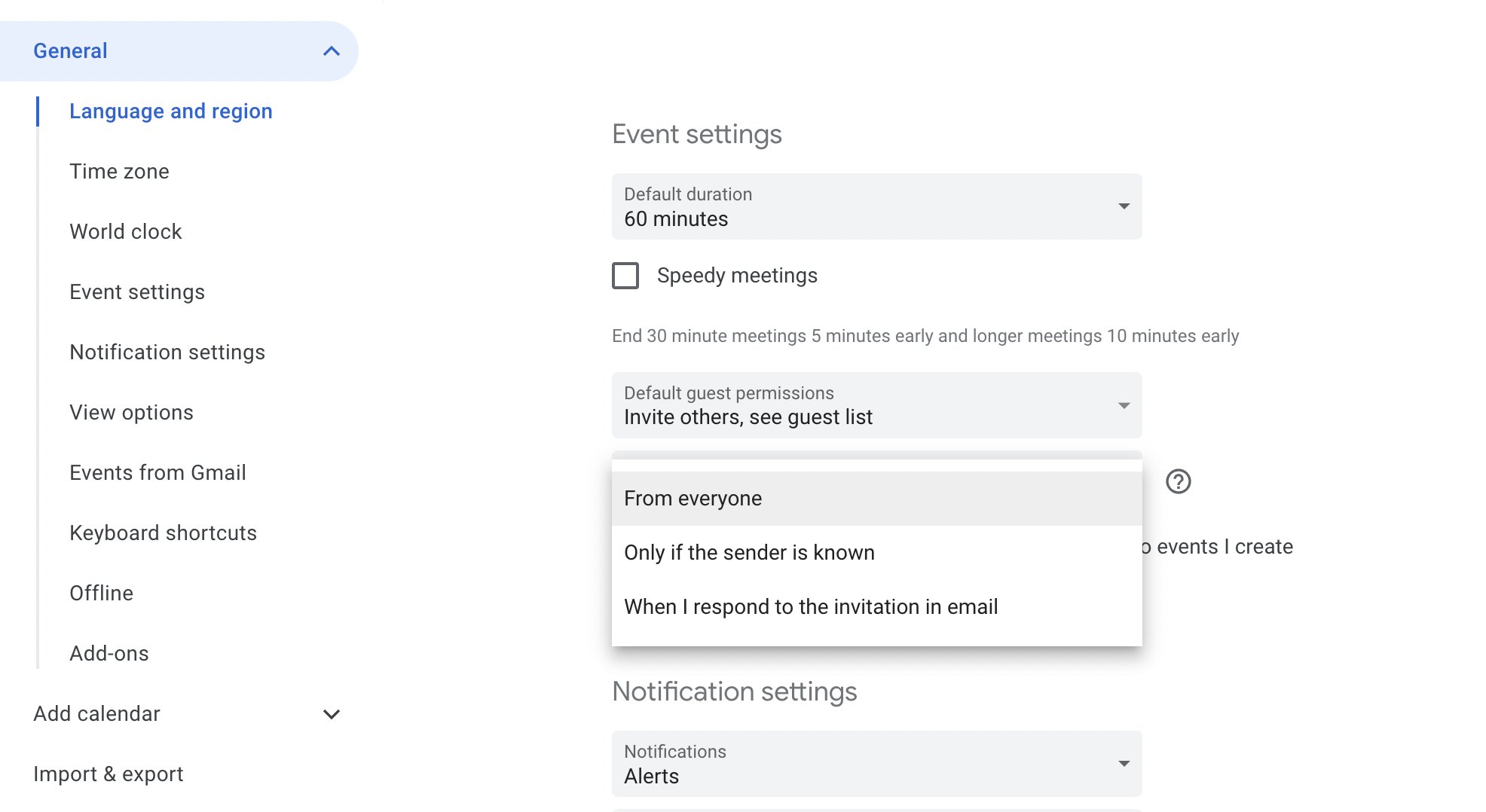The height and width of the screenshot is (812, 1486).
Task: Go to Import & export
Action: tap(108, 773)
